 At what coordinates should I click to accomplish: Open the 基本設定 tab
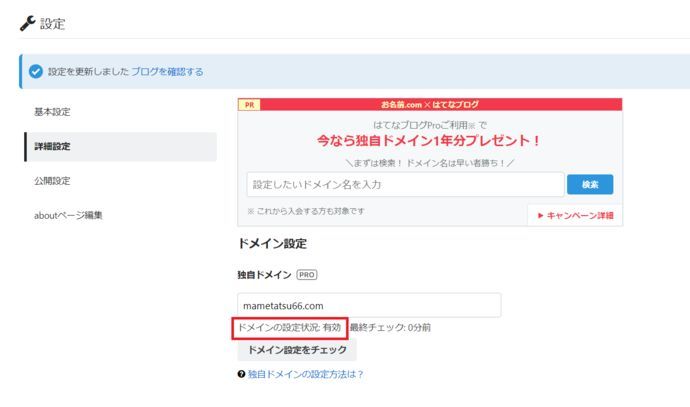(x=52, y=112)
